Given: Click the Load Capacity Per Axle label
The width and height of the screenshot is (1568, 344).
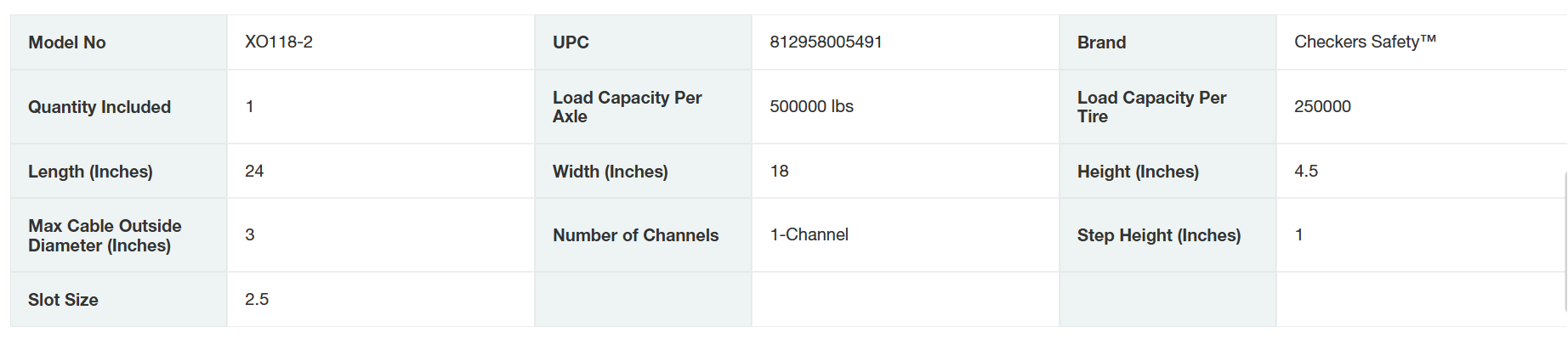Looking at the screenshot, I should click(x=627, y=107).
